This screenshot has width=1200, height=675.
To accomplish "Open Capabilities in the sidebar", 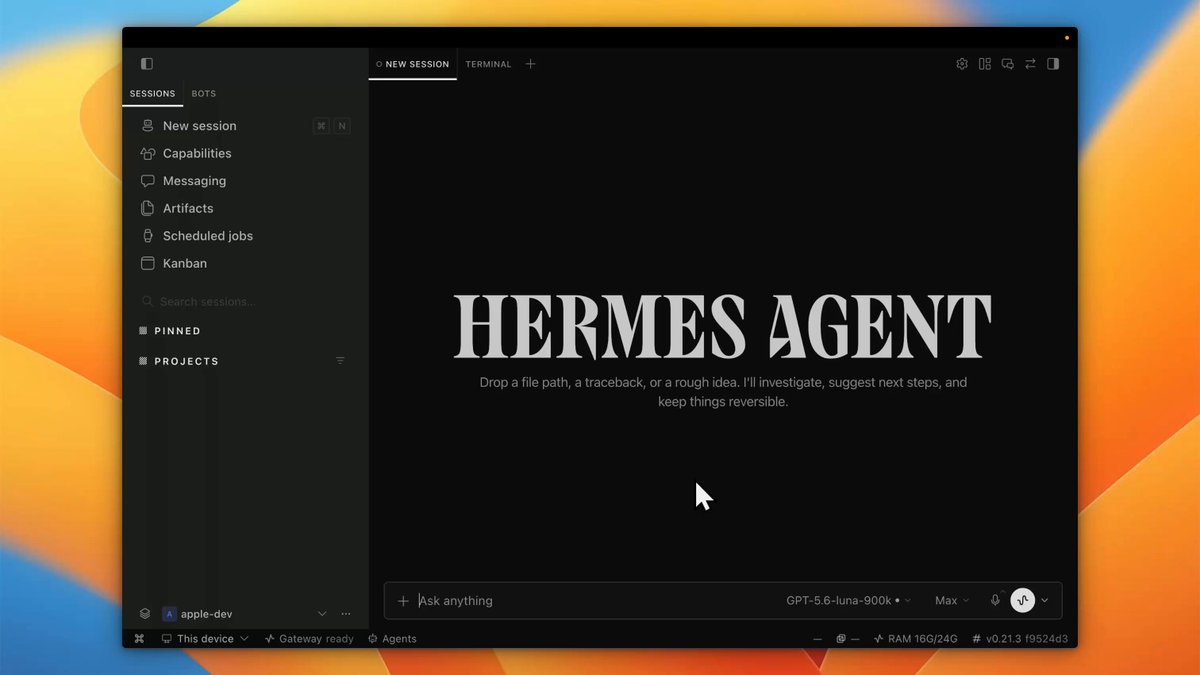I will click(x=245, y=153).
